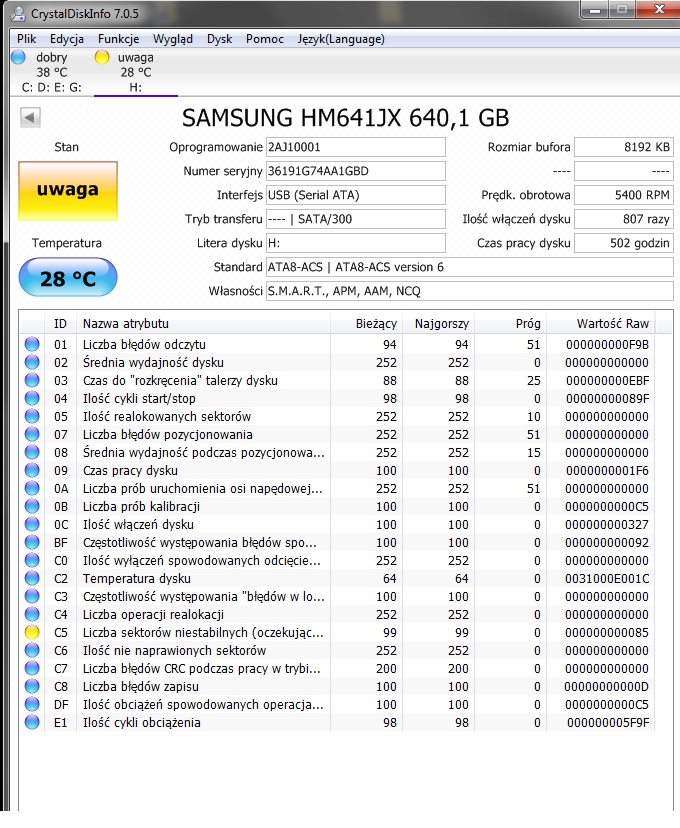Click the power-on hours field '502 godzin'
The width and height of the screenshot is (680, 828).
(x=624, y=243)
